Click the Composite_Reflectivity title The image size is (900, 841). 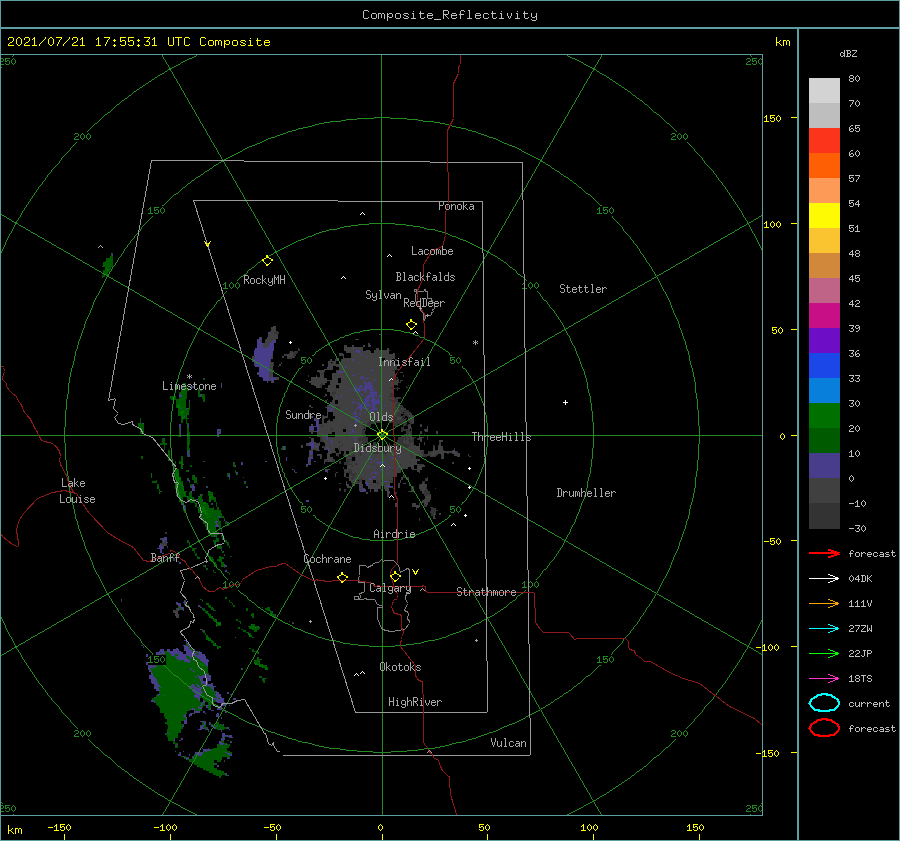coord(450,15)
